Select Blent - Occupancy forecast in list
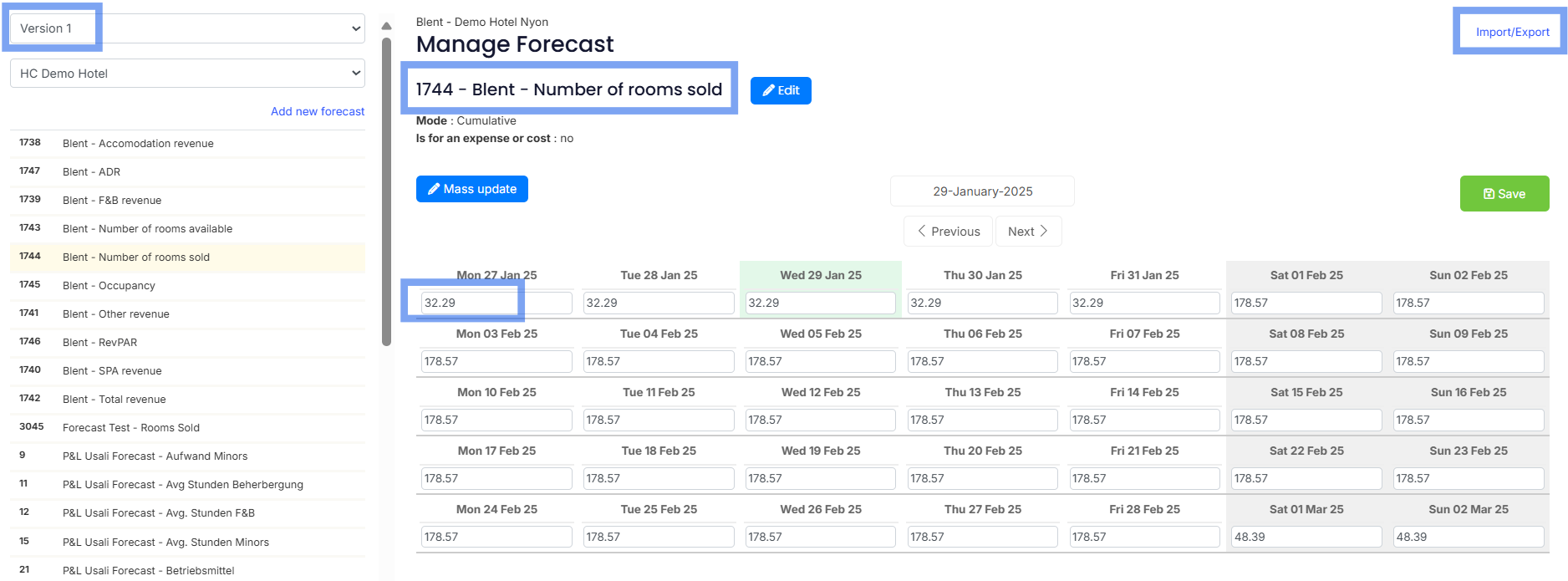Image resolution: width=1568 pixels, height=581 pixels. pos(109,286)
